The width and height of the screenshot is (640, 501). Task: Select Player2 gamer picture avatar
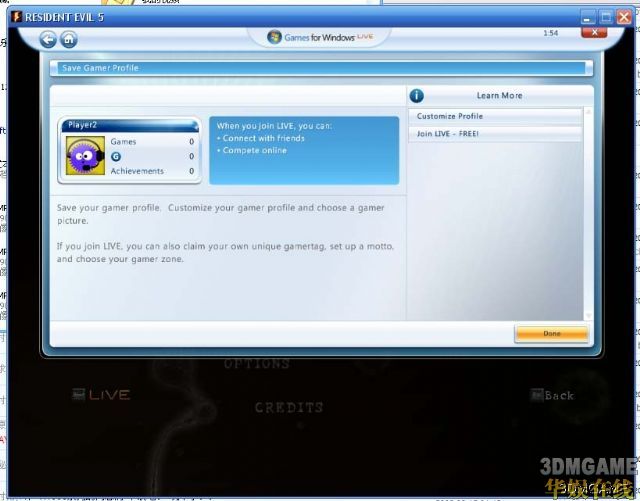(x=85, y=156)
